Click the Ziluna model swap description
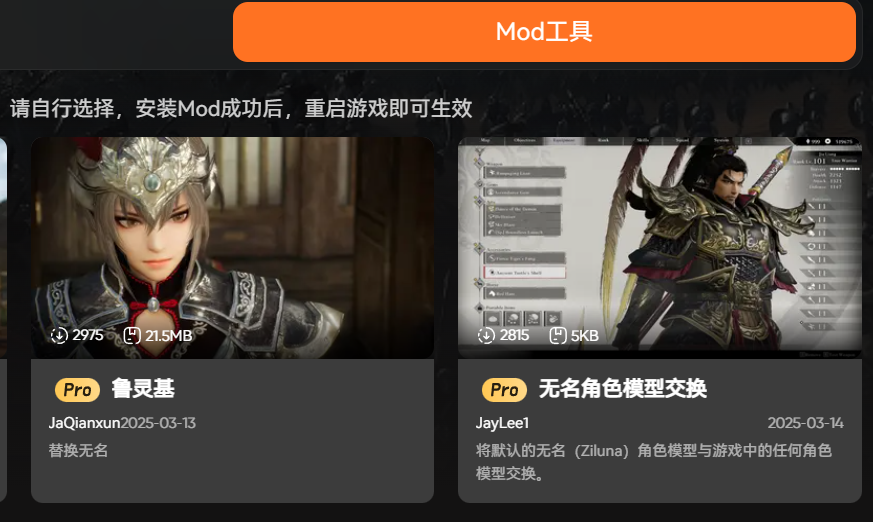The height and width of the screenshot is (522, 873). point(654,462)
